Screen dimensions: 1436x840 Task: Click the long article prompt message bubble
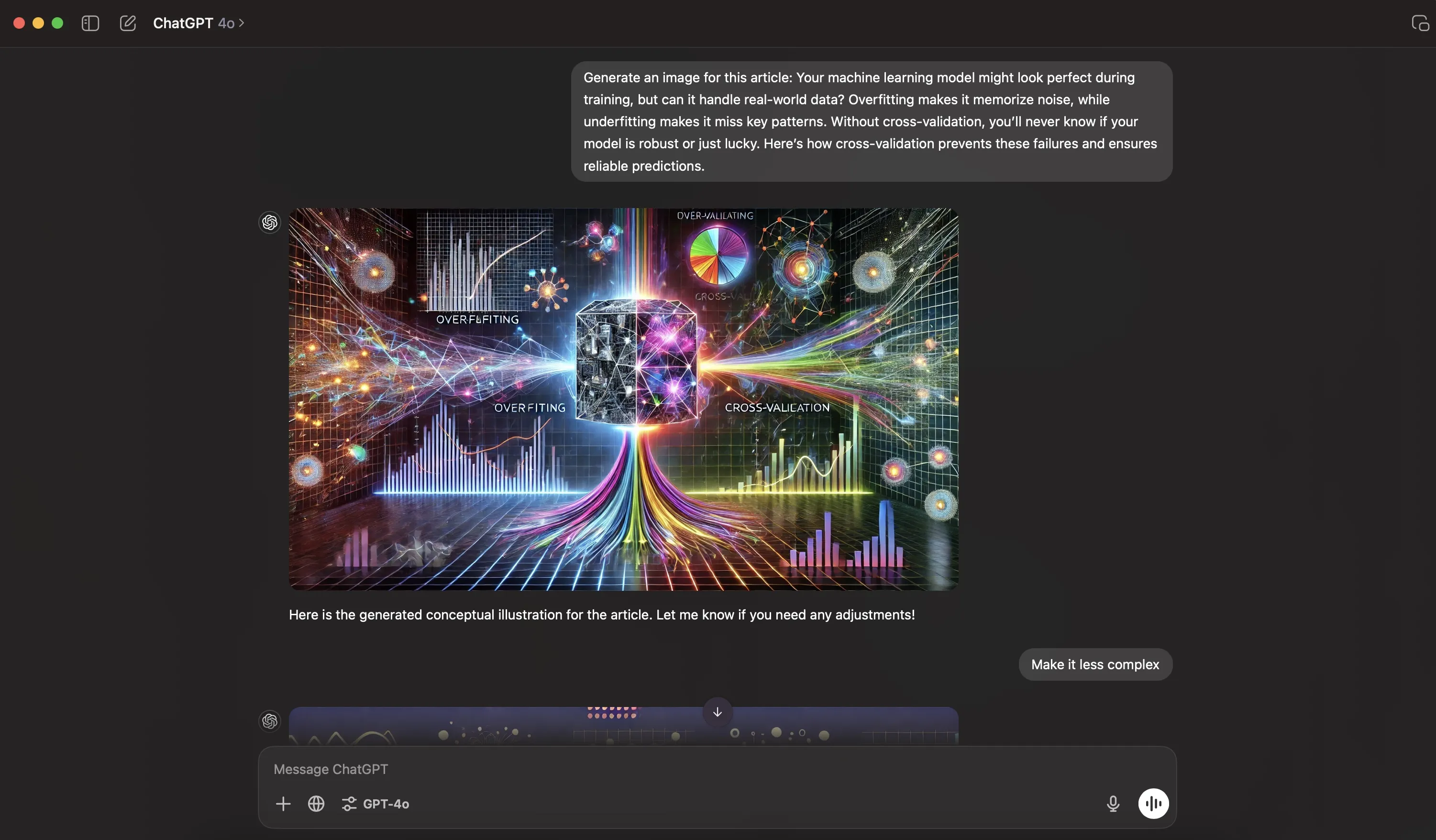(x=871, y=122)
